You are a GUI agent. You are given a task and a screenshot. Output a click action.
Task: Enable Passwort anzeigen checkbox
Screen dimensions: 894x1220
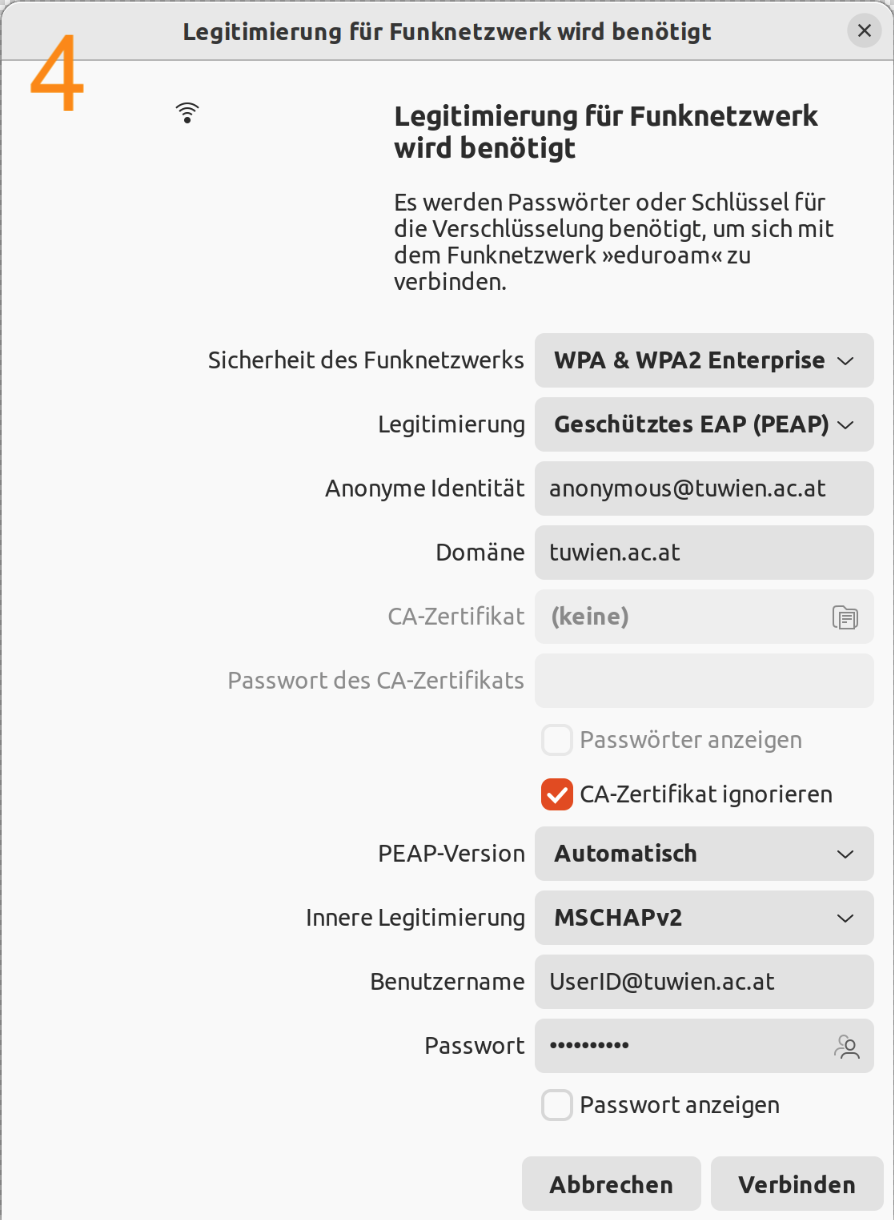(556, 1105)
